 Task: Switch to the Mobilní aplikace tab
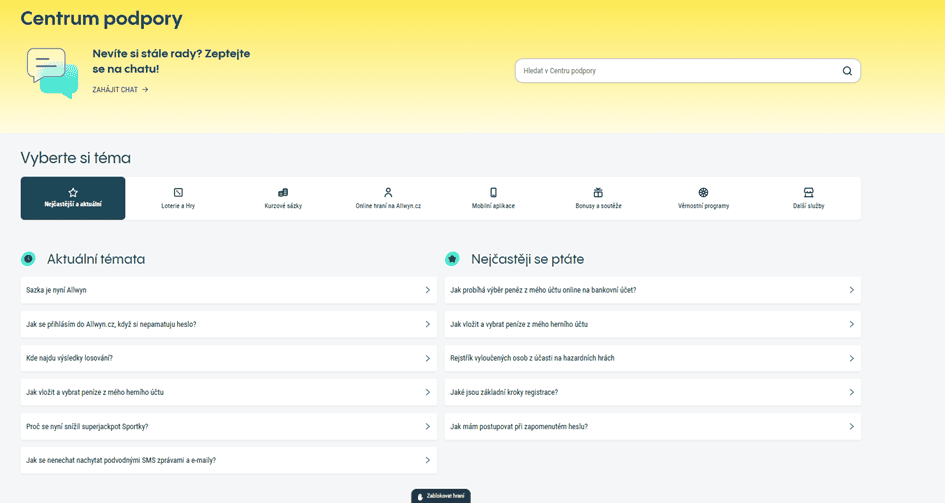493,198
